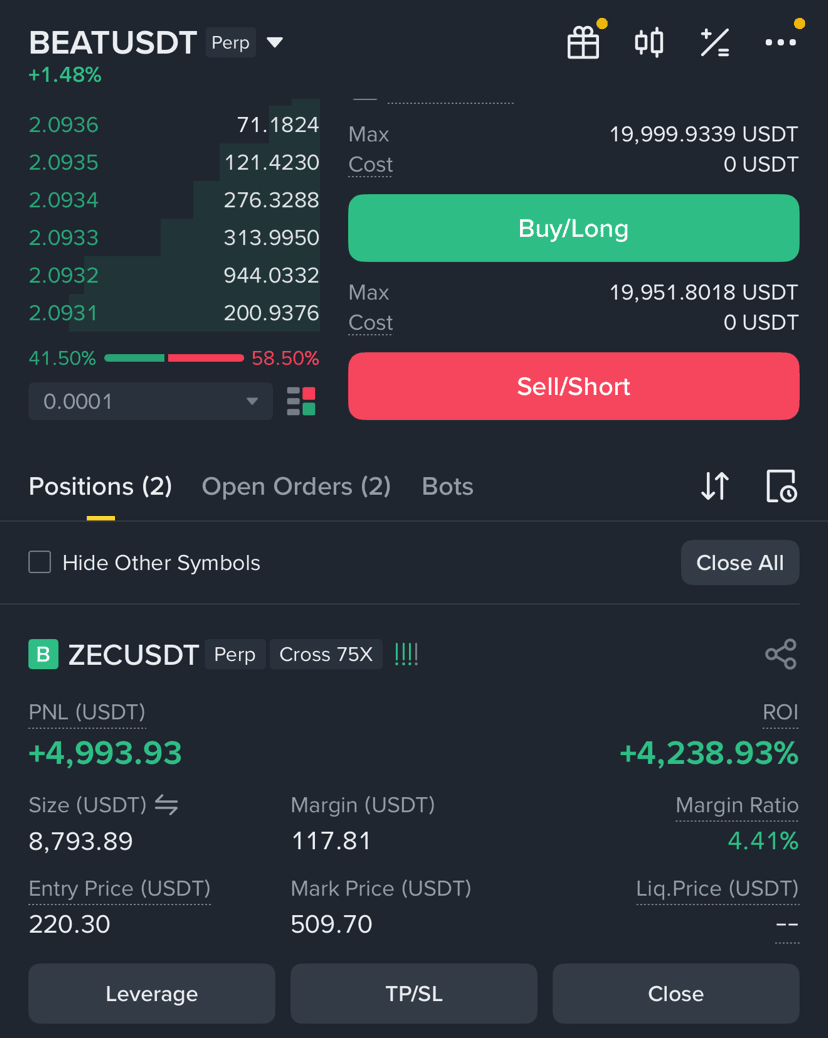The height and width of the screenshot is (1038, 828).
Task: Expand the BEATUSDT symbol dropdown arrow
Action: (x=275, y=43)
